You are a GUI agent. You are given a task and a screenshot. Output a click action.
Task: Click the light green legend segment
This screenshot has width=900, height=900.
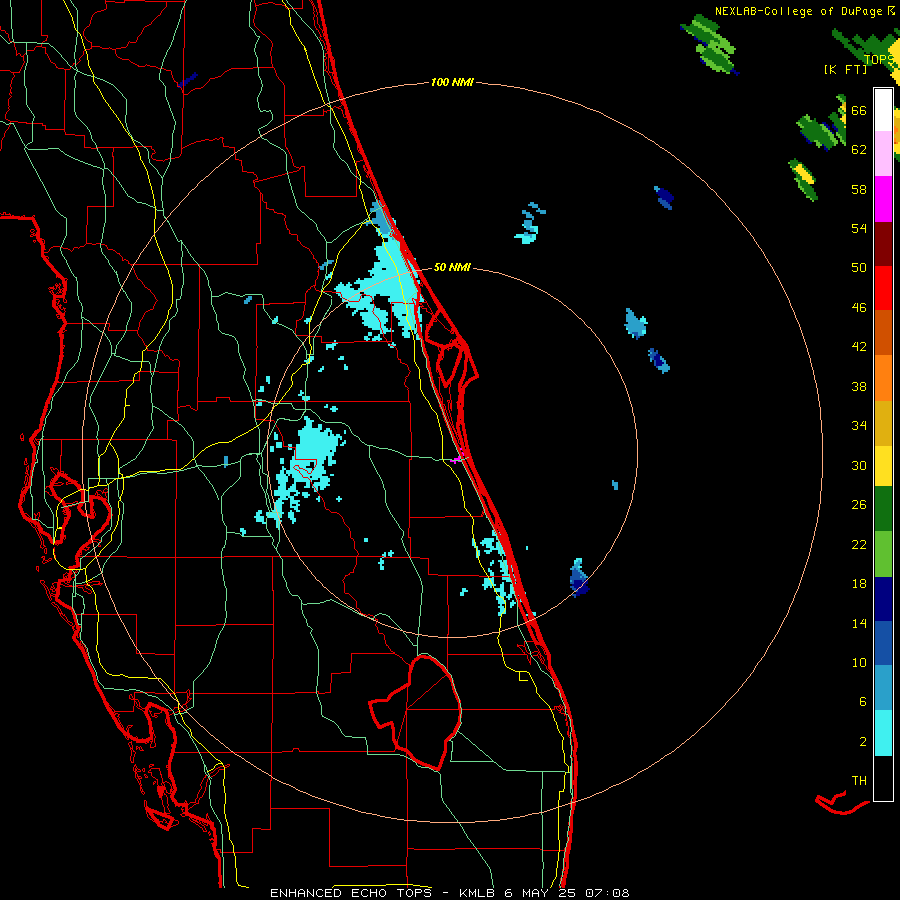(883, 554)
